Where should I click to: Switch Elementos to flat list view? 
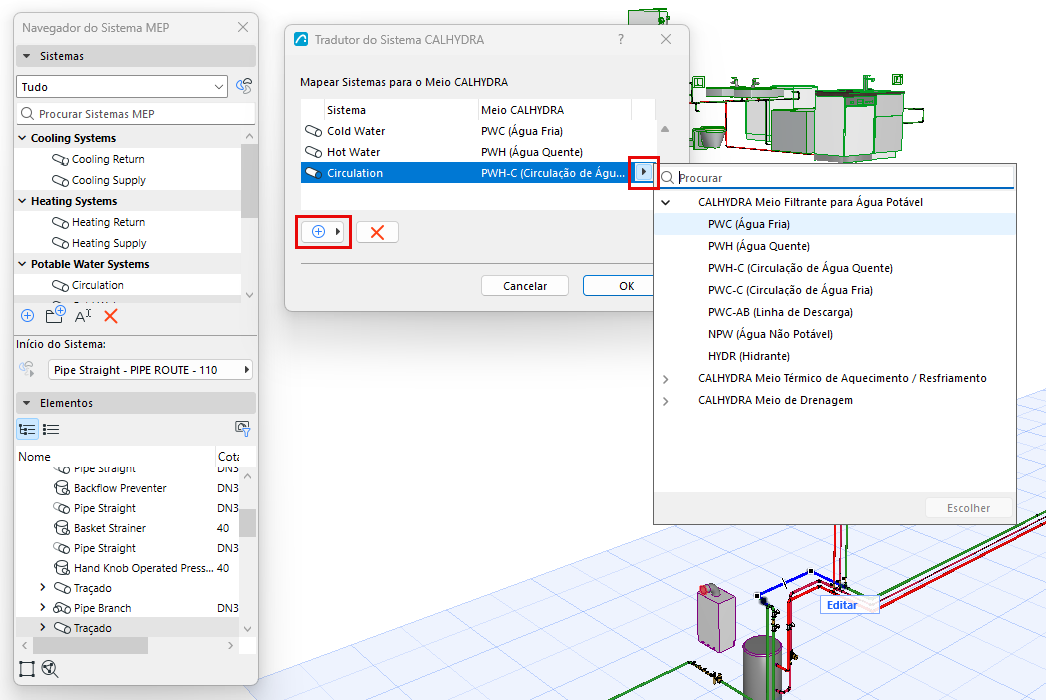click(51, 429)
